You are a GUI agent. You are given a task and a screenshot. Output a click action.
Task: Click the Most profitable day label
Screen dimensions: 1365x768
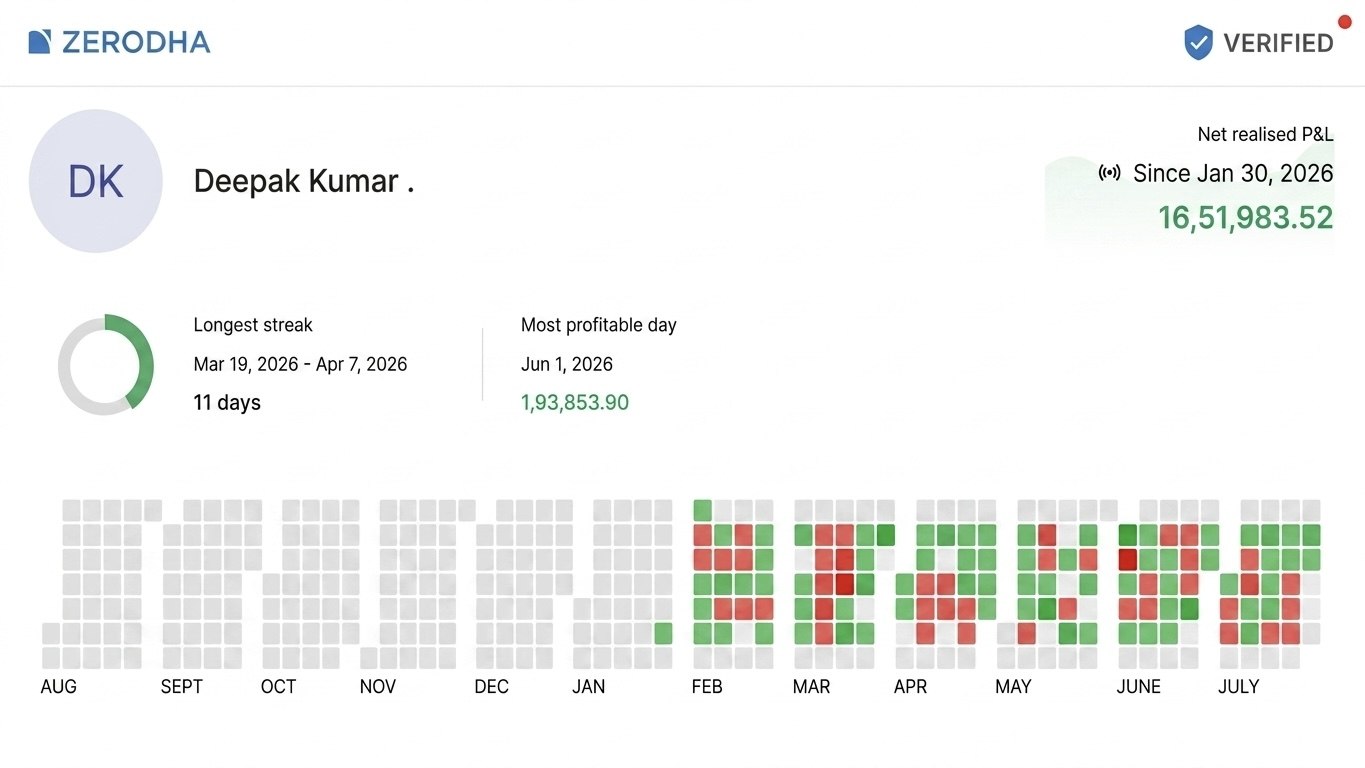tap(599, 325)
